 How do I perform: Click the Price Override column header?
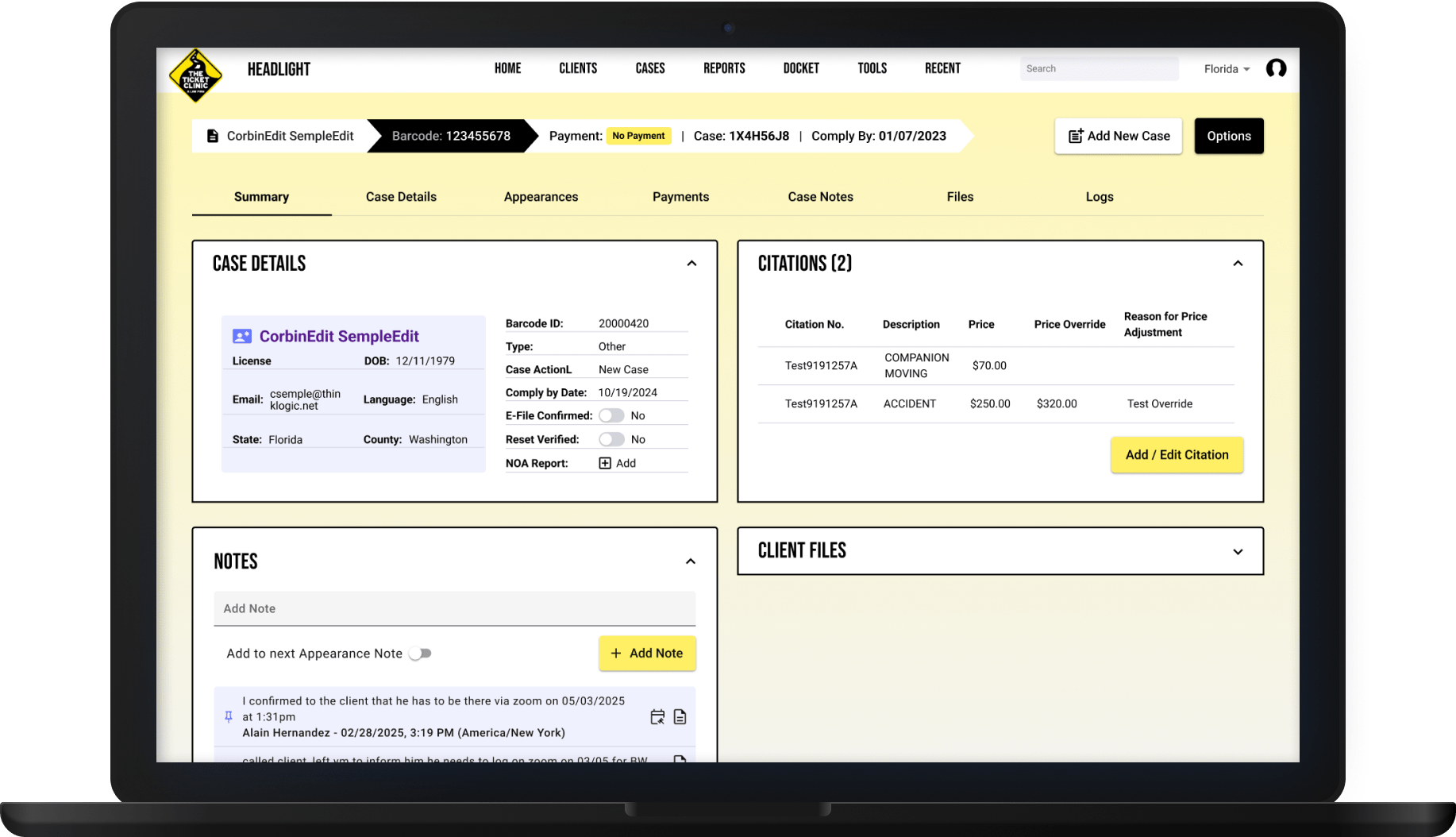[1069, 324]
